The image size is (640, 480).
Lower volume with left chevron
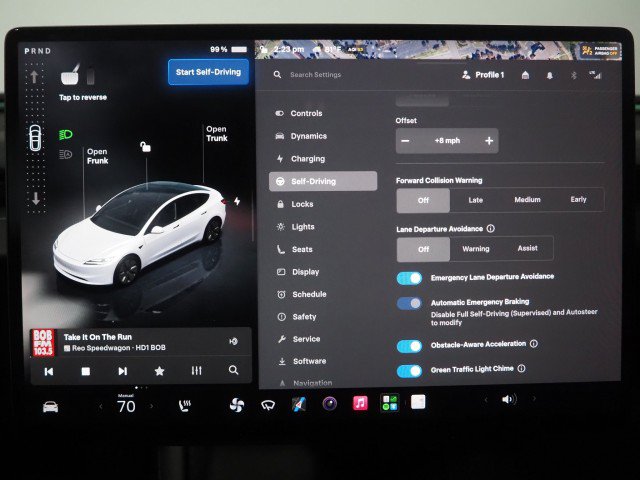coord(486,400)
